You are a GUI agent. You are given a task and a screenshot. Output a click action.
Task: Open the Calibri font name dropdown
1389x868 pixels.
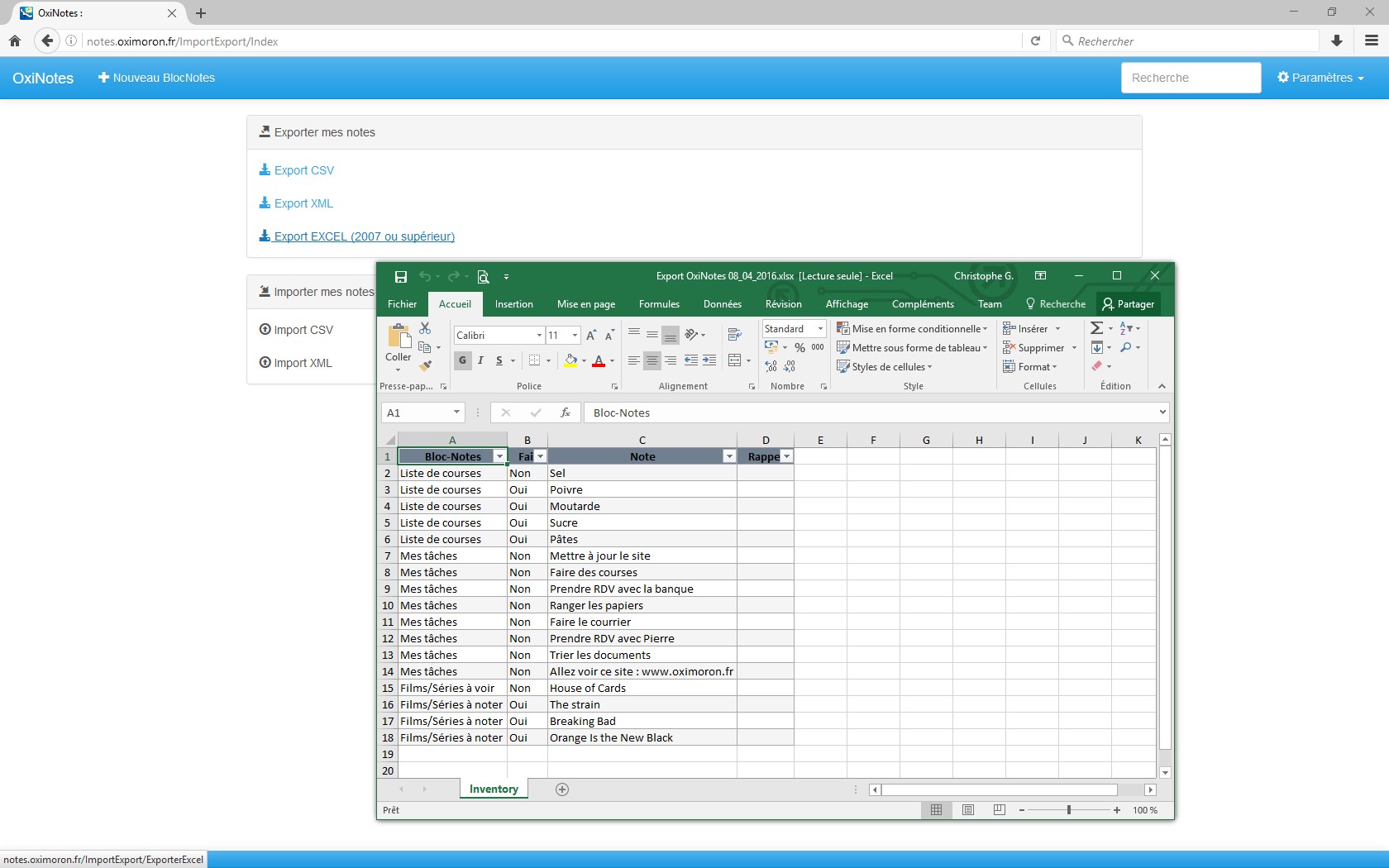539,335
